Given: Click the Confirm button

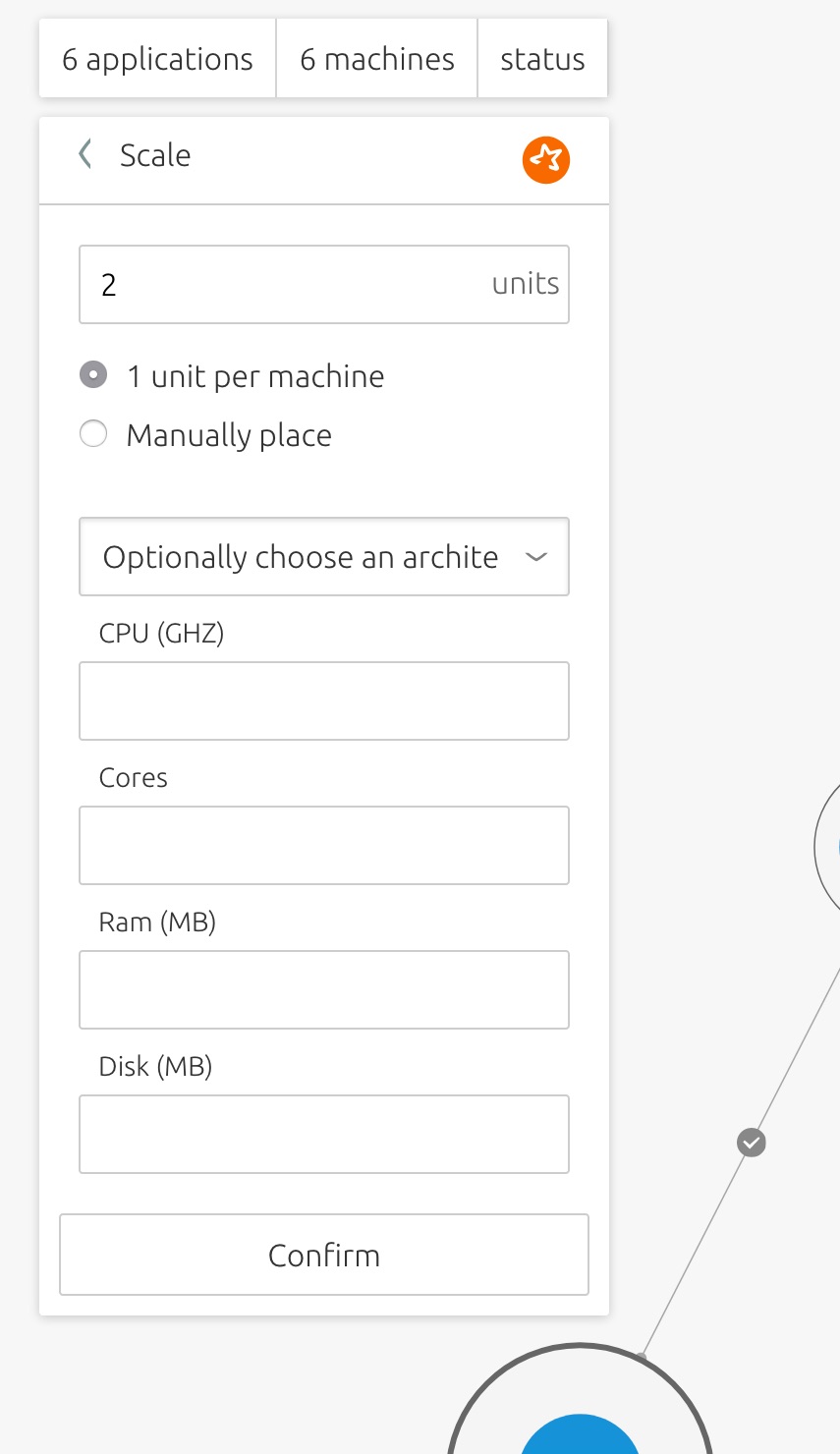Looking at the screenshot, I should pyautogui.click(x=324, y=1255).
